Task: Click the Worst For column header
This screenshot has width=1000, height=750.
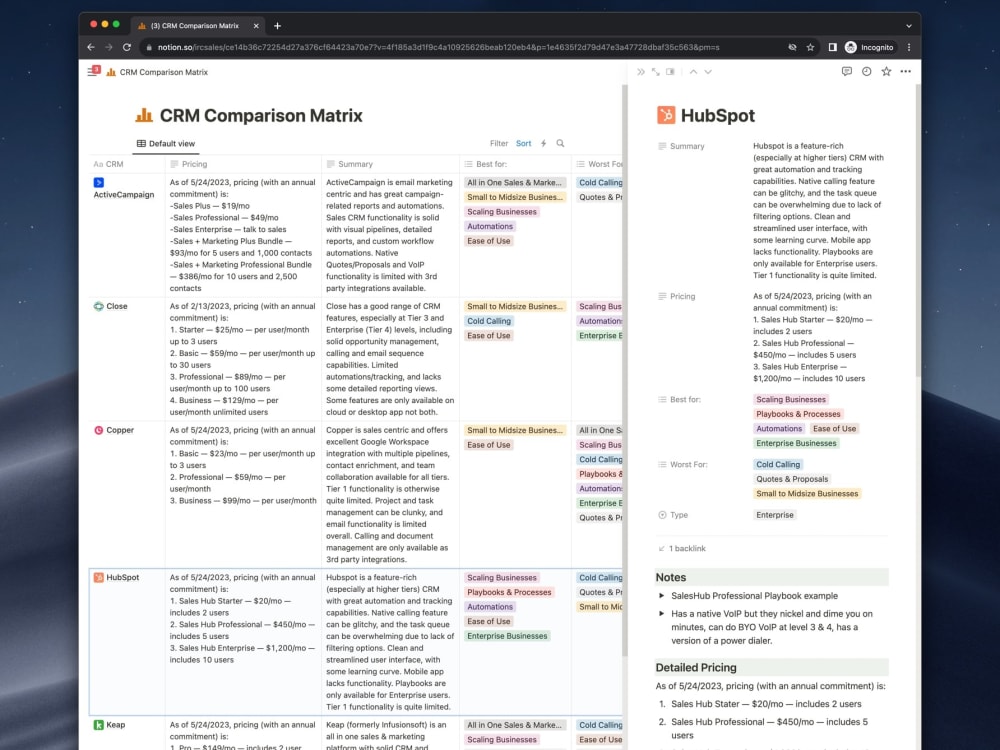Action: (x=597, y=164)
